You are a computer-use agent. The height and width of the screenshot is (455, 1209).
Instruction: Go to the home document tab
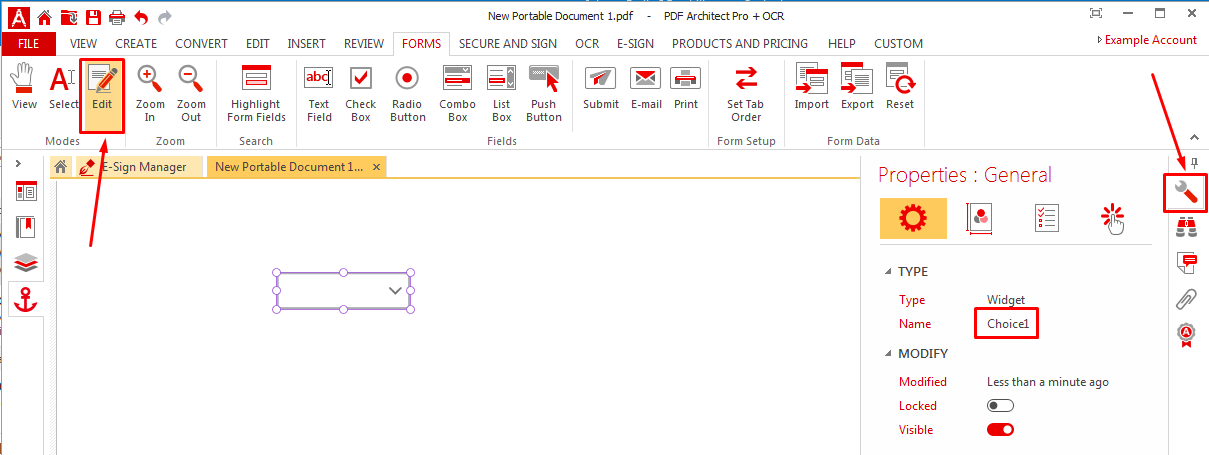click(x=61, y=167)
